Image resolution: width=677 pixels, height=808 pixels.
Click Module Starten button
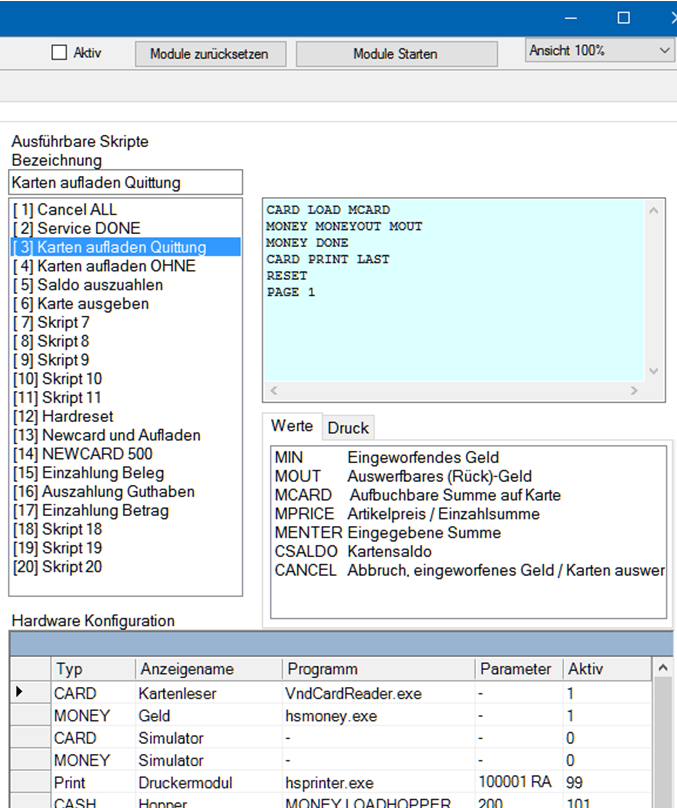tap(396, 54)
